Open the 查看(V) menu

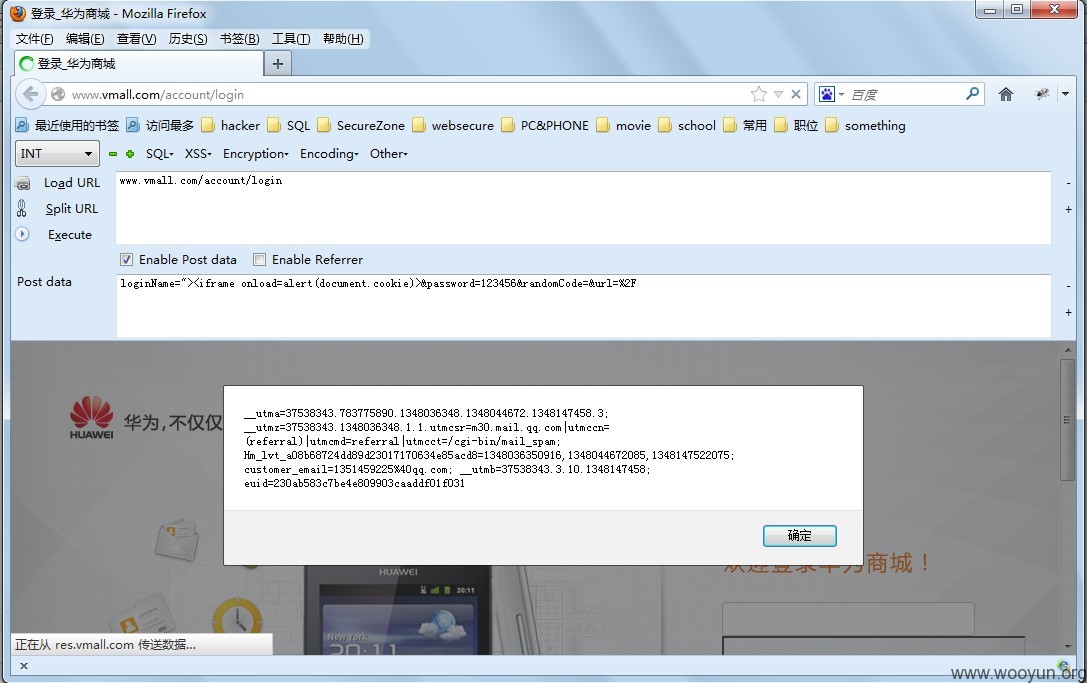pyautogui.click(x=137, y=39)
